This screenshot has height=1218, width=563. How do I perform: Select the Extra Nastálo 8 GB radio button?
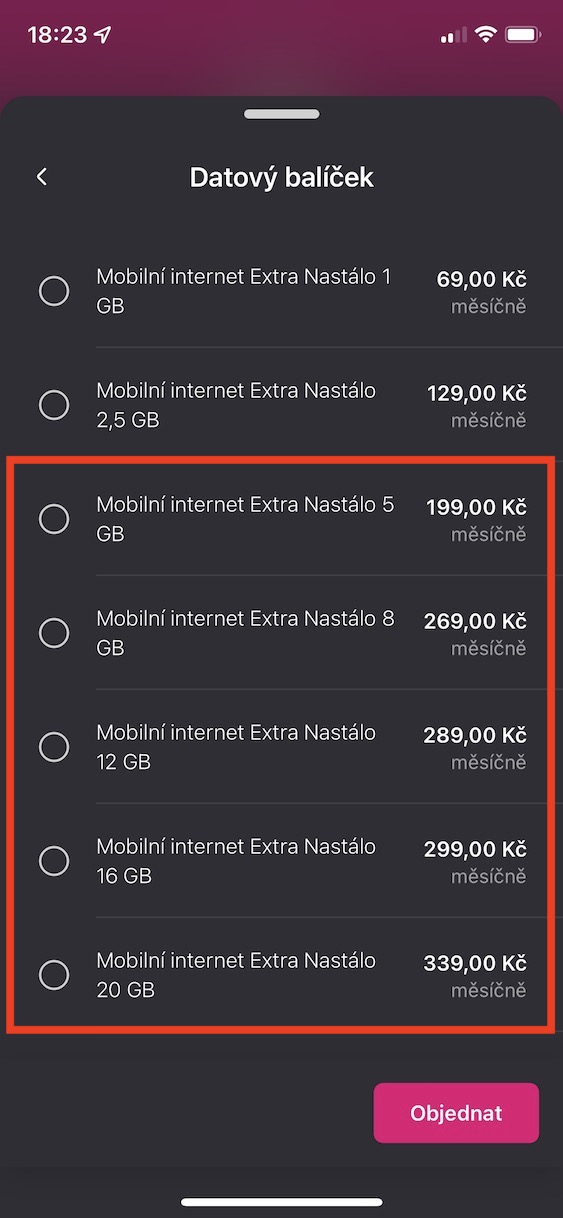54,633
